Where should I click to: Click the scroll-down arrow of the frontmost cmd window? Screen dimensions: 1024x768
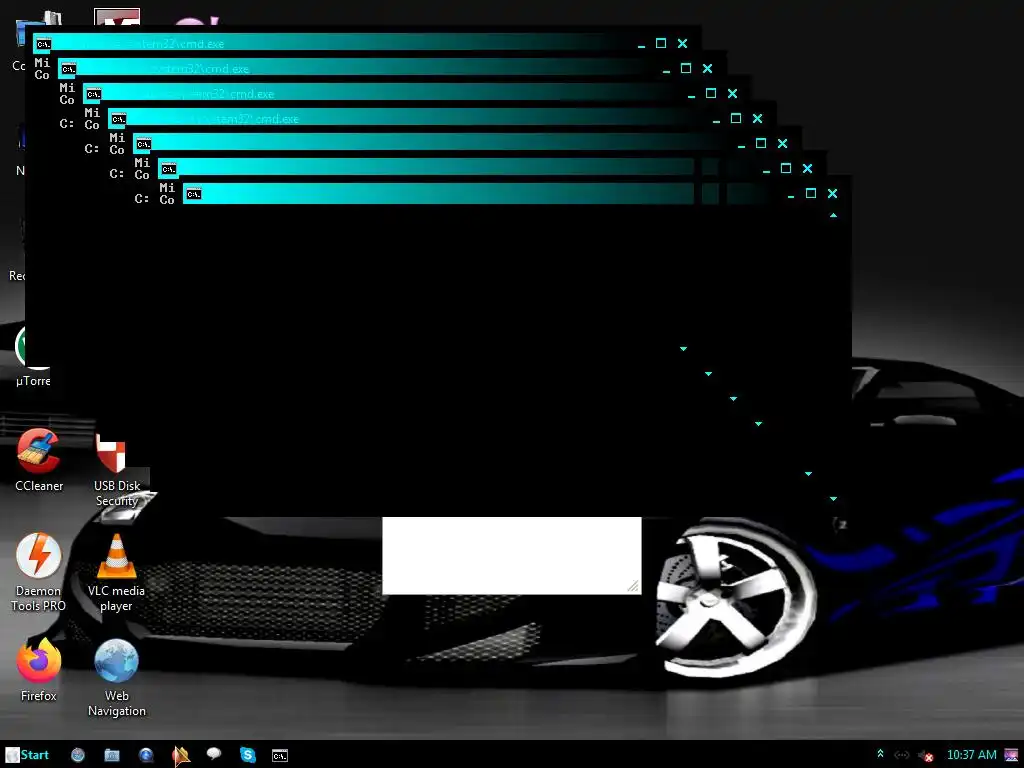pyautogui.click(x=833, y=498)
